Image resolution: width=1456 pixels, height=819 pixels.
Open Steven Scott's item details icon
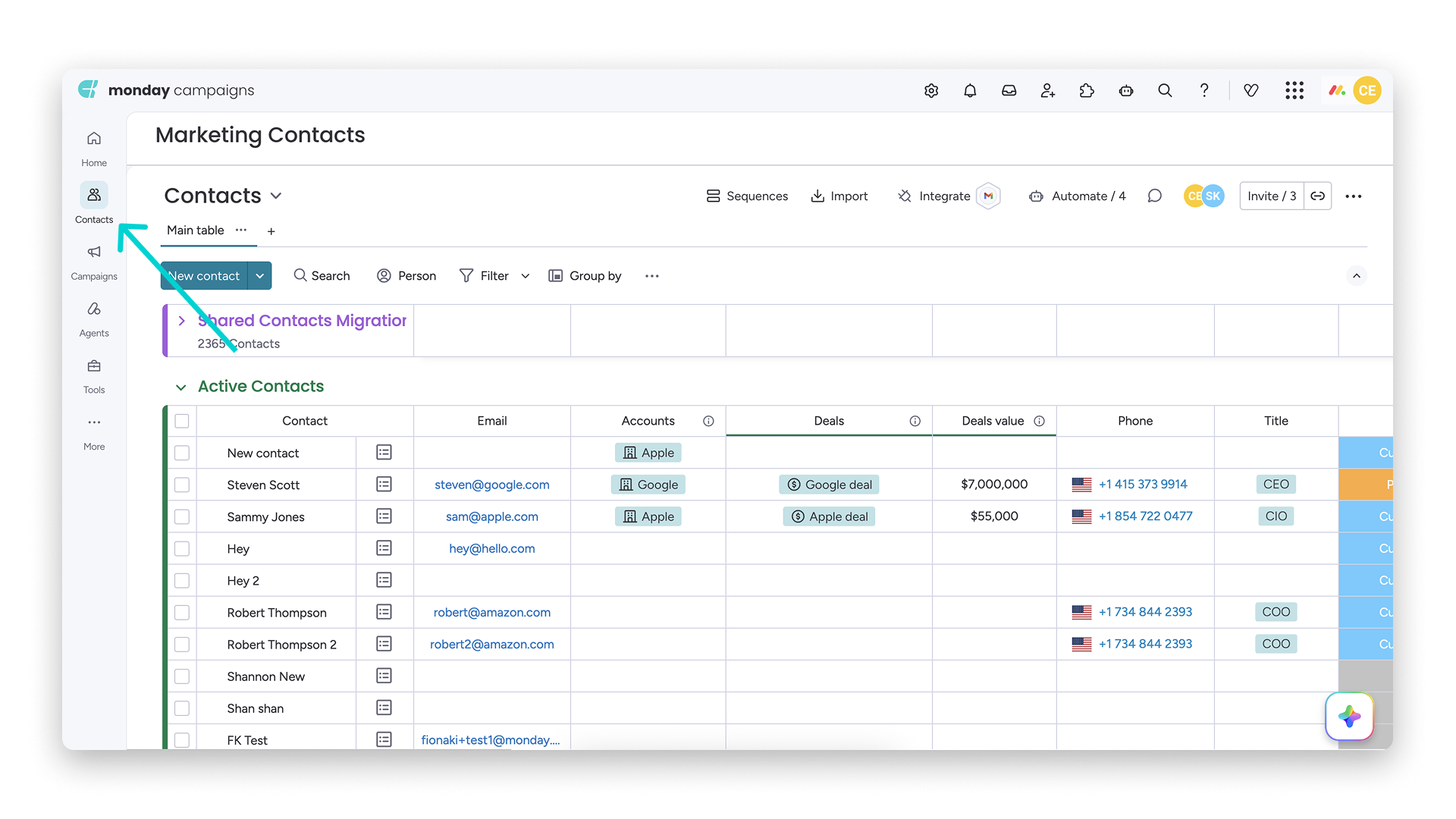tap(384, 485)
